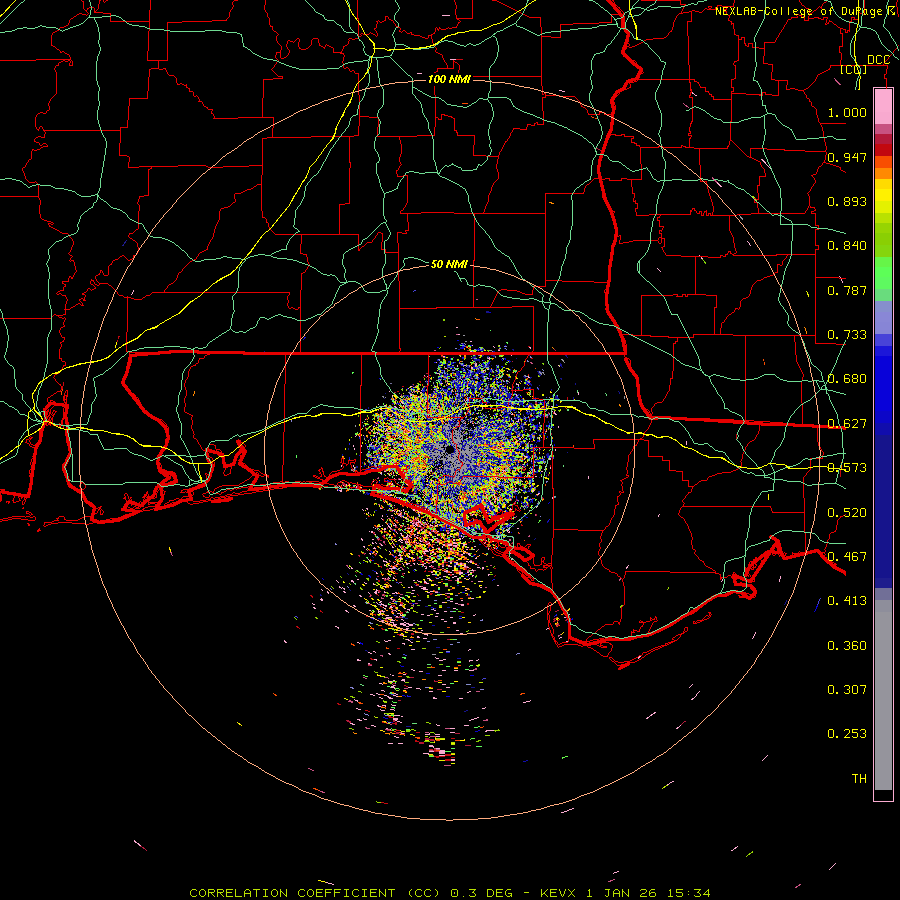The height and width of the screenshot is (900, 900).
Task: Click the 0.840 legend value
Action: [847, 246]
